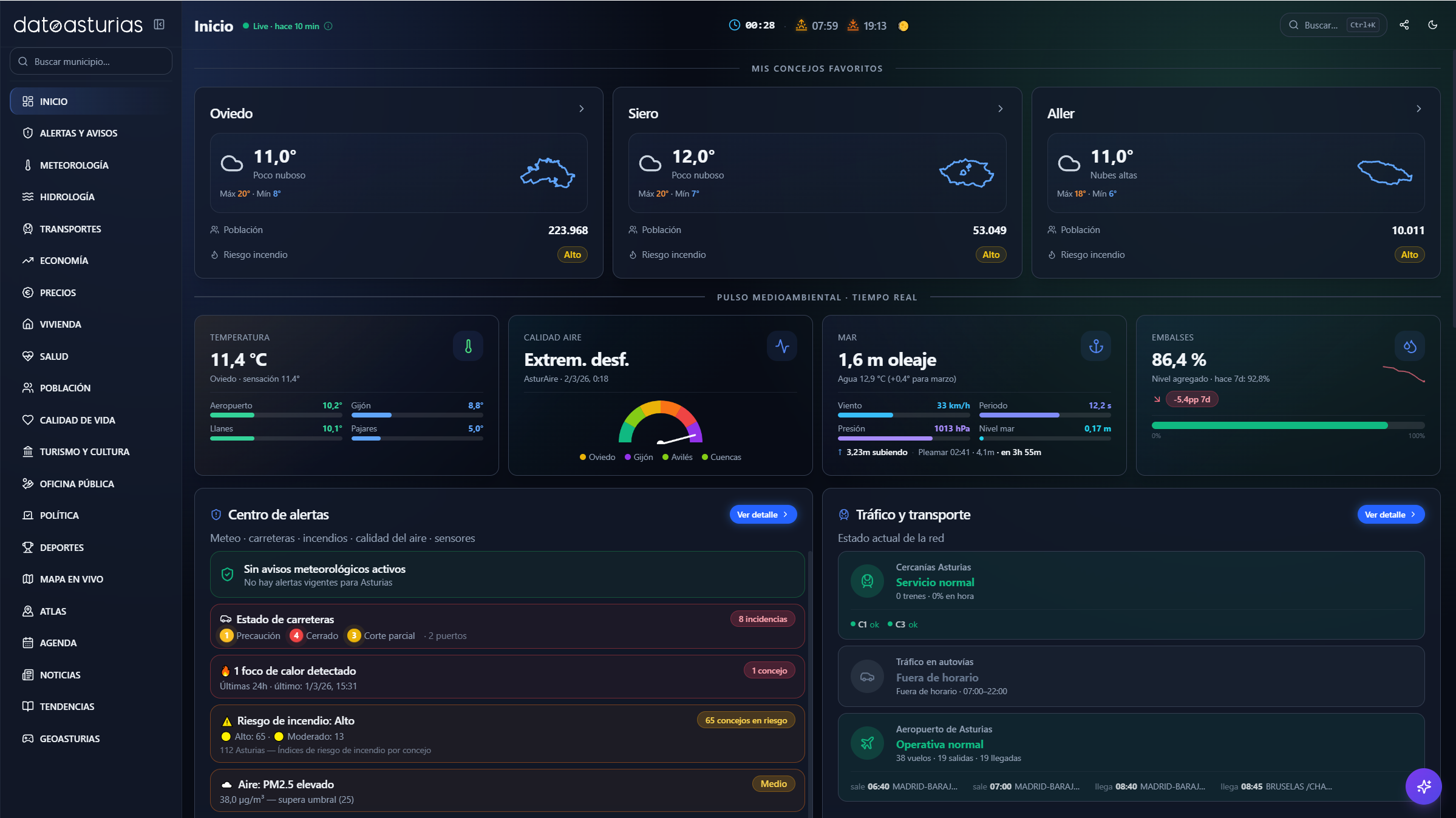Open Mapa en vivo sidebar item
Image resolution: width=1456 pixels, height=818 pixels.
(72, 579)
